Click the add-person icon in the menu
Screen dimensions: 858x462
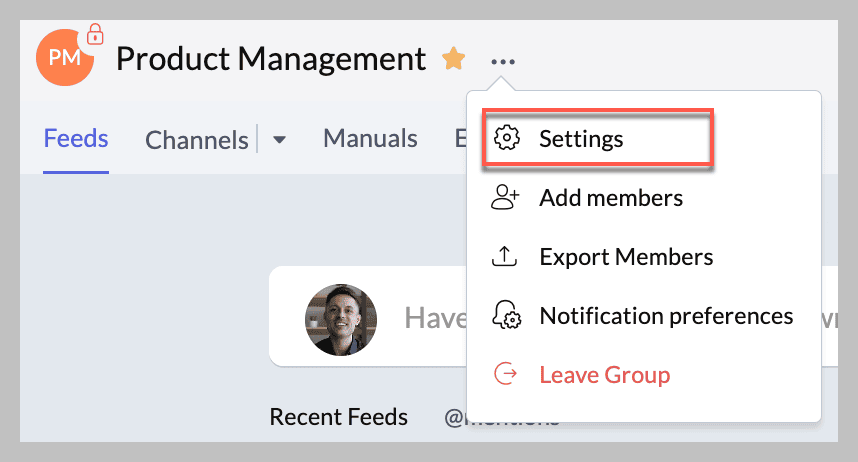click(505, 197)
